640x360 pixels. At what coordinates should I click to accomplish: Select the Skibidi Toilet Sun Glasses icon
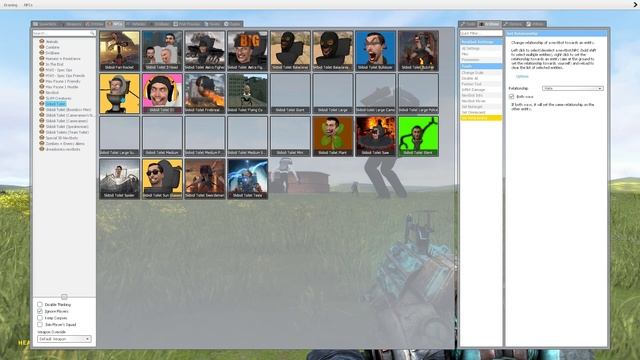click(x=162, y=179)
